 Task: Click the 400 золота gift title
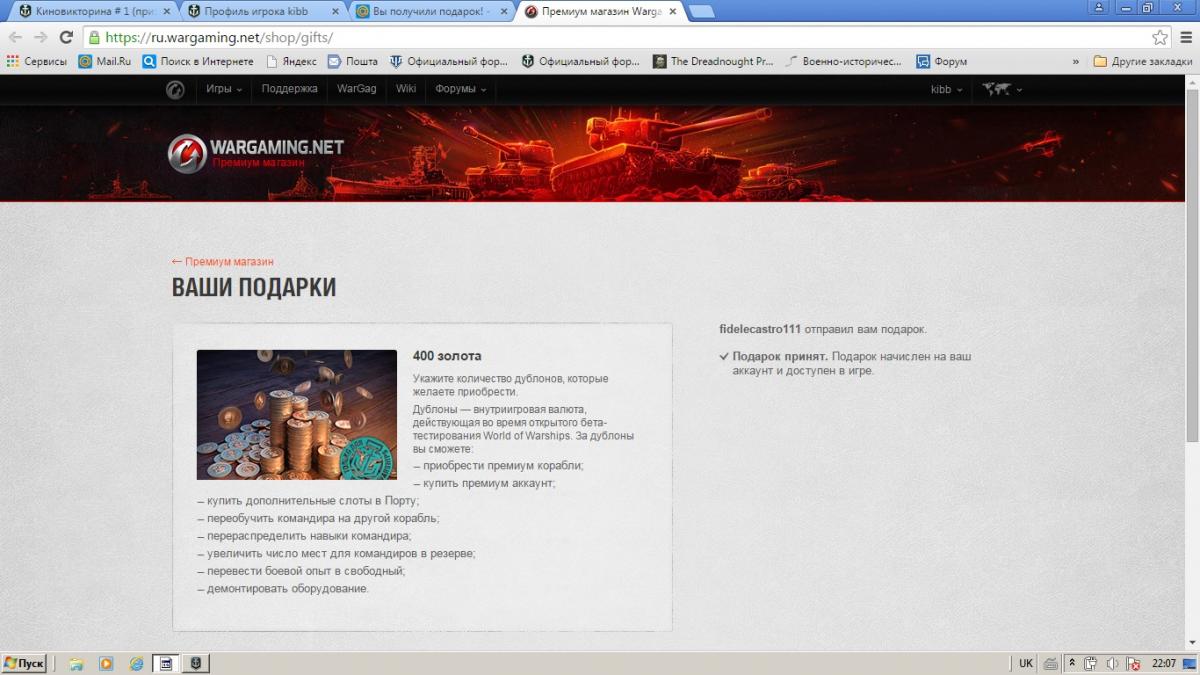(447, 356)
